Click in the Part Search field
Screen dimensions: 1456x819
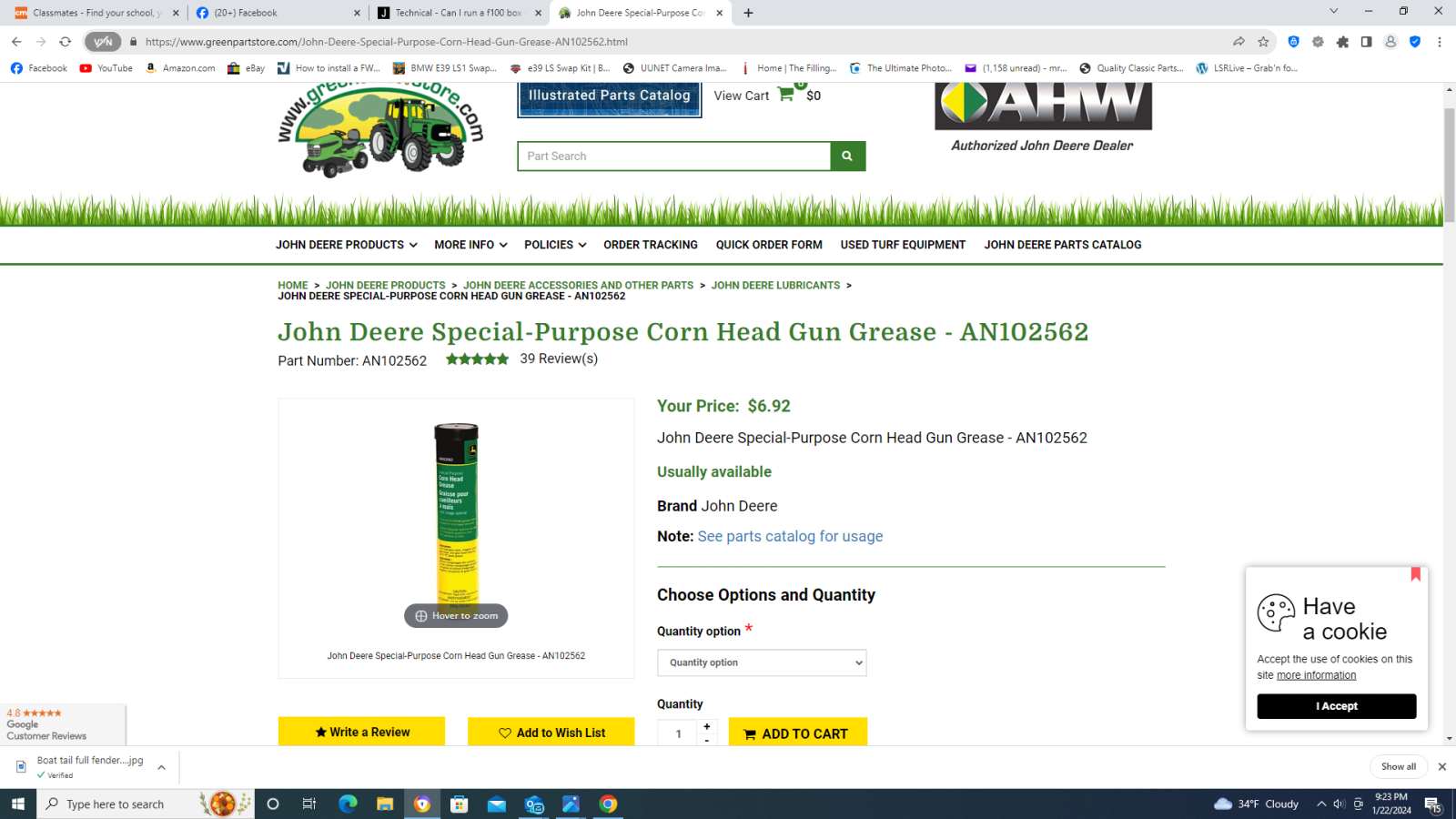pos(674,157)
